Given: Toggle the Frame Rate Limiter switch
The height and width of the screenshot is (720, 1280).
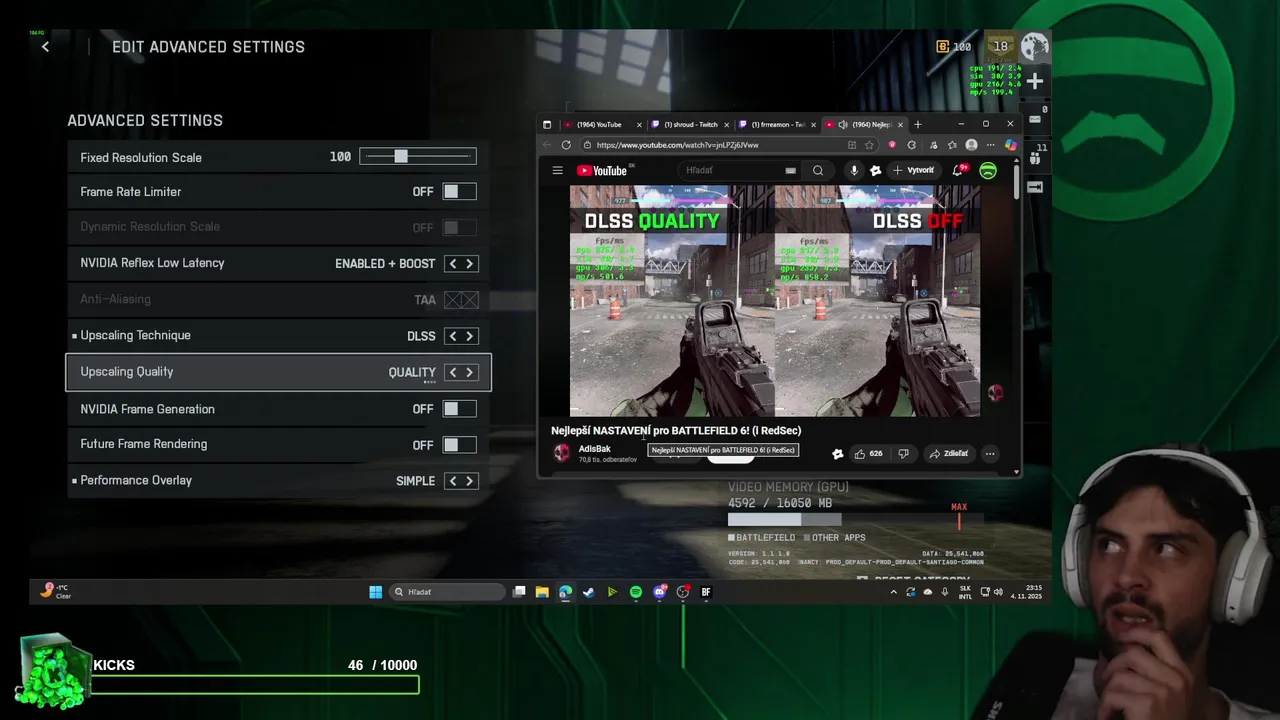Looking at the screenshot, I should pyautogui.click(x=460, y=192).
